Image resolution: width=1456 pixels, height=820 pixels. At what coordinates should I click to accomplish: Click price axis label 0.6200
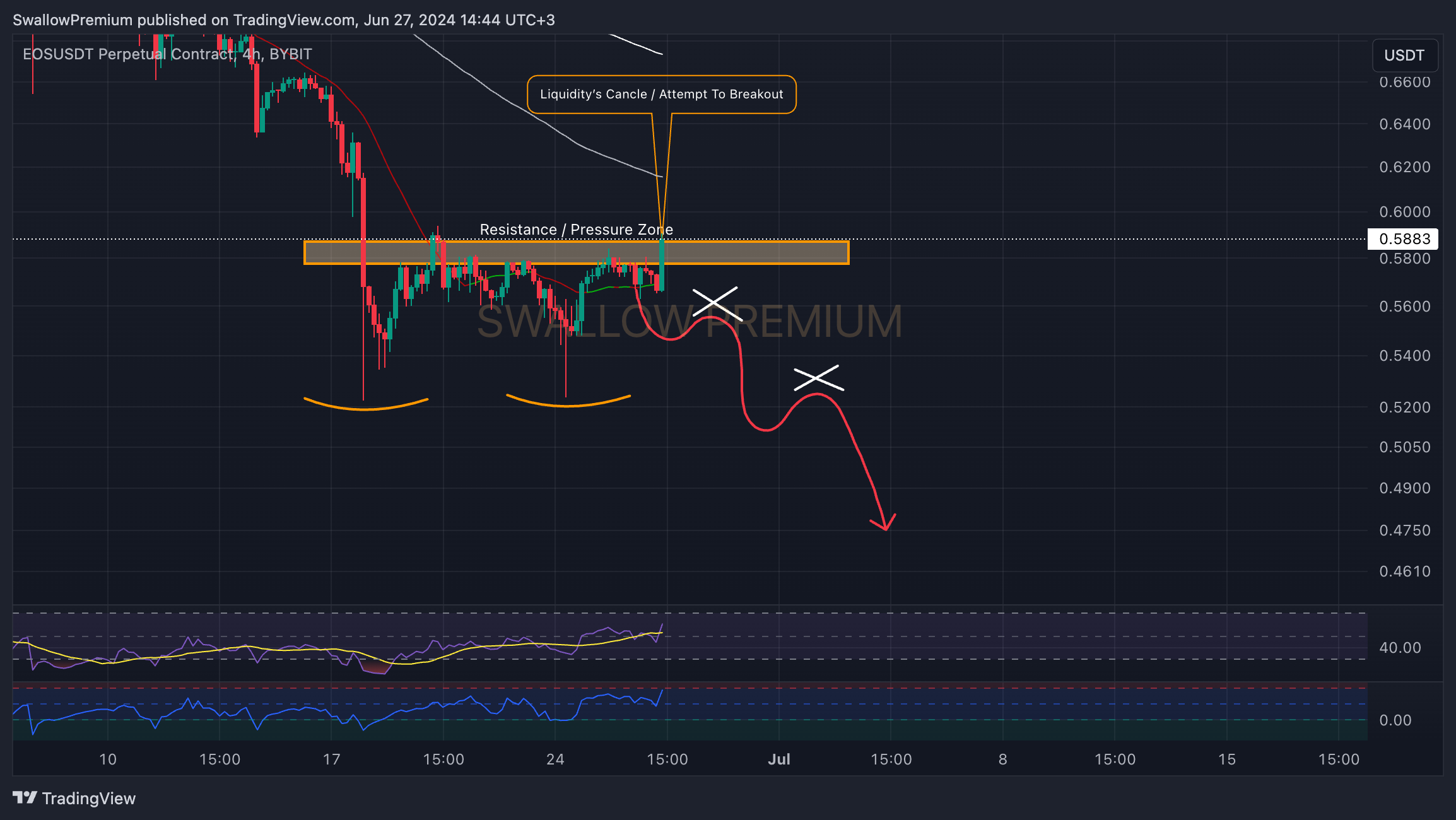click(1405, 167)
